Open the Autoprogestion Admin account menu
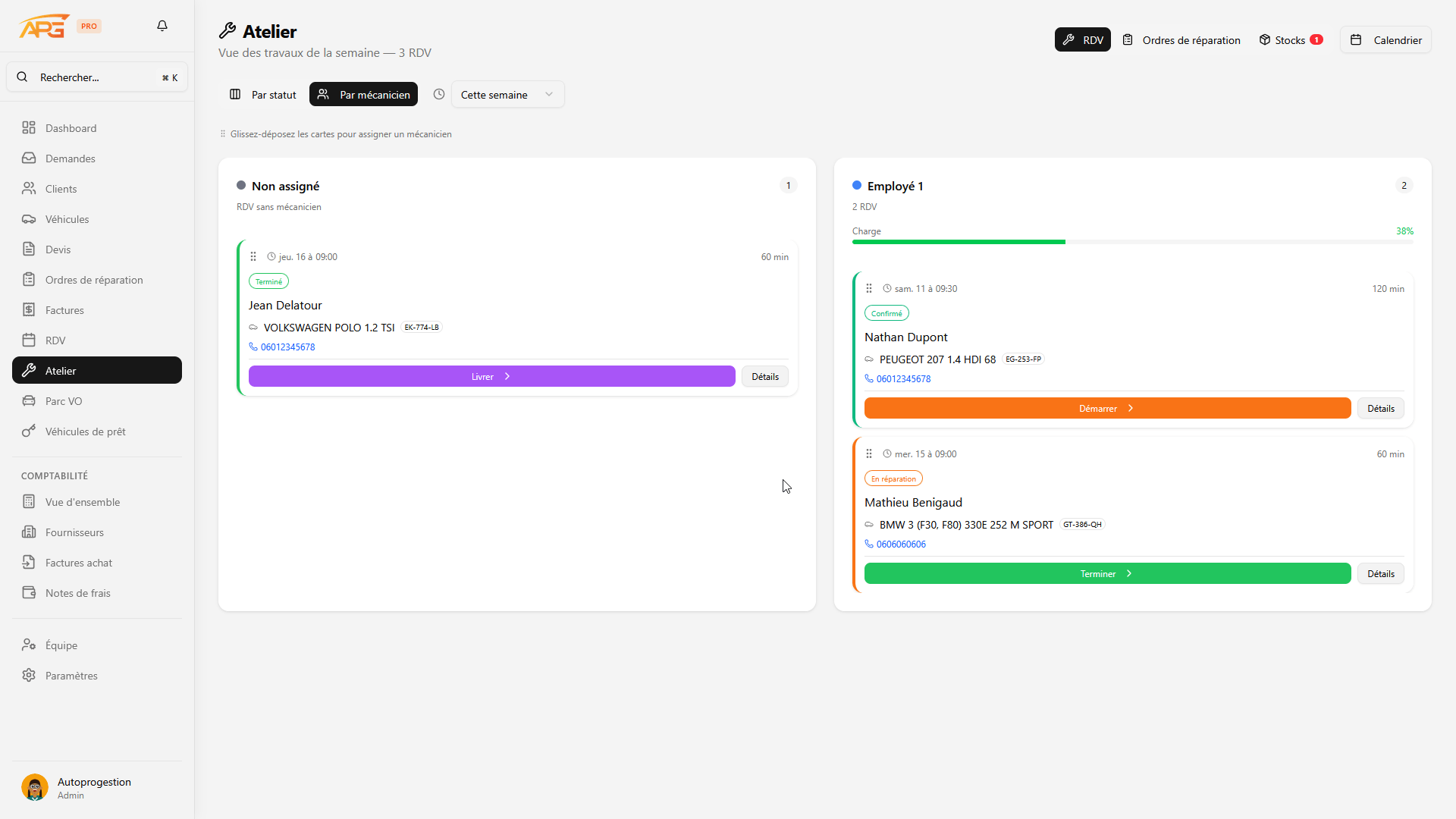Screen dimensions: 1456x819 (x=94, y=787)
